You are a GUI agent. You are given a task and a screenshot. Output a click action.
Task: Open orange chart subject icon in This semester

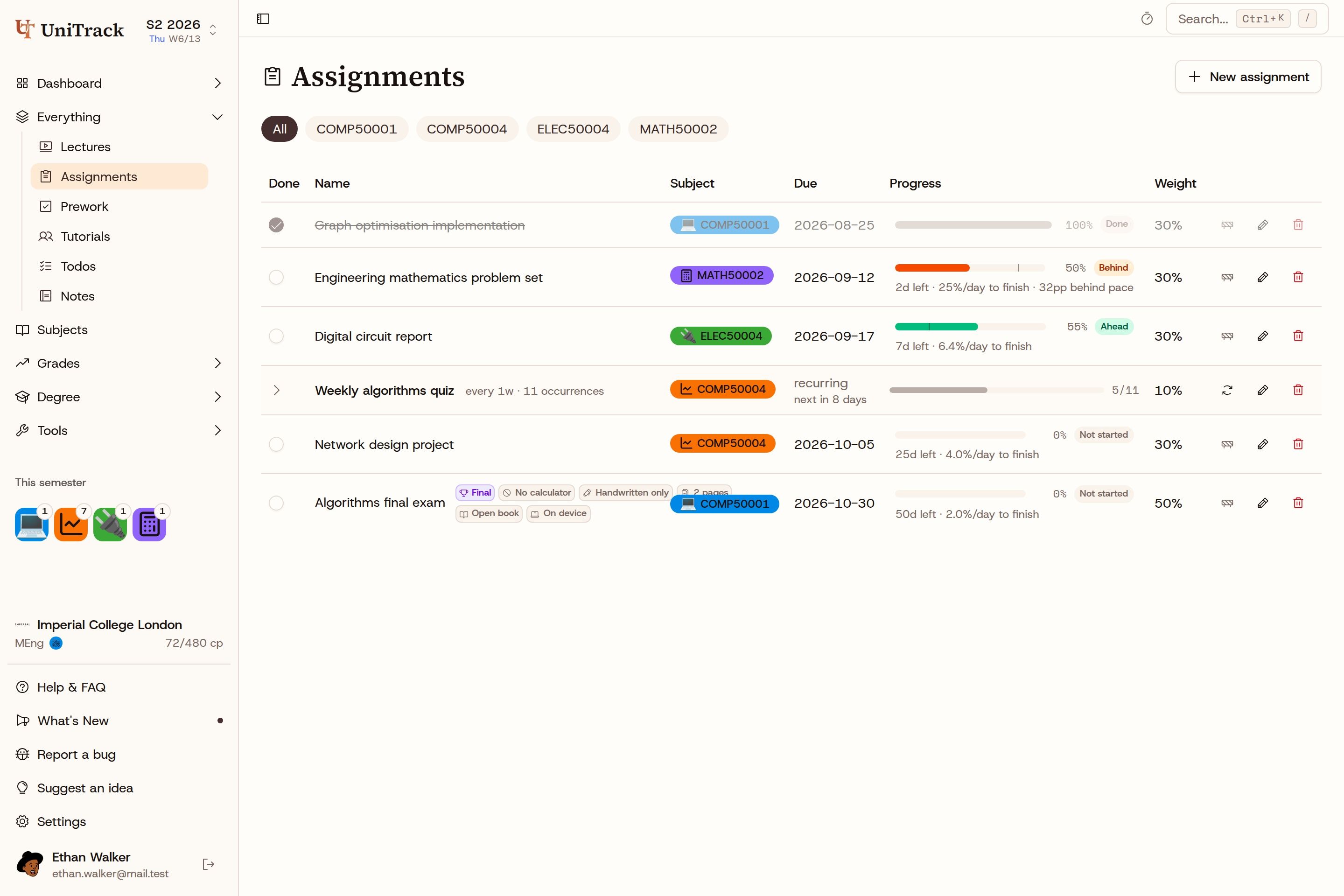71,524
